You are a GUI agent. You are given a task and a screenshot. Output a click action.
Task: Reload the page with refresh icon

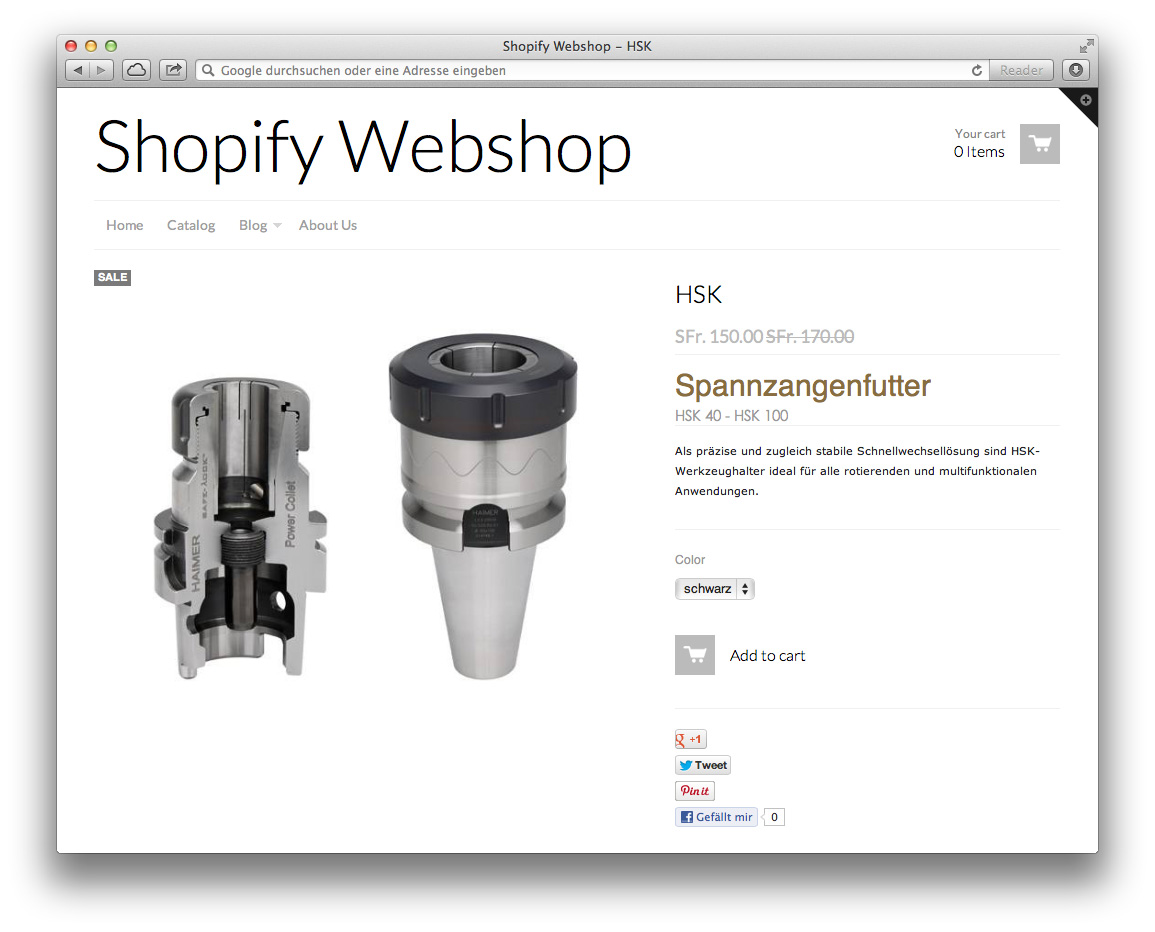click(977, 70)
